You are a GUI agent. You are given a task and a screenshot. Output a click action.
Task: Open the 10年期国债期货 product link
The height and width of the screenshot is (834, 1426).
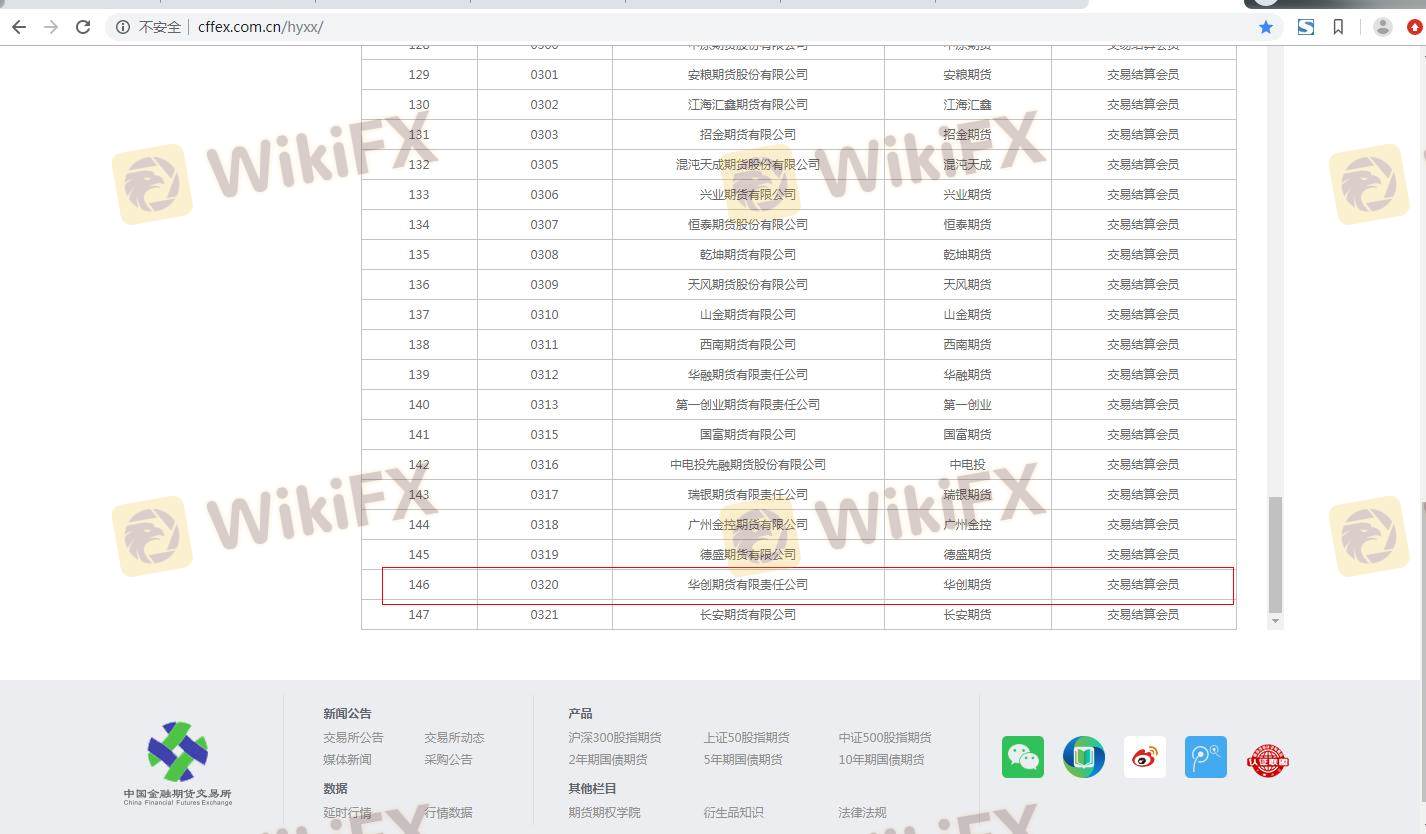pos(881,759)
